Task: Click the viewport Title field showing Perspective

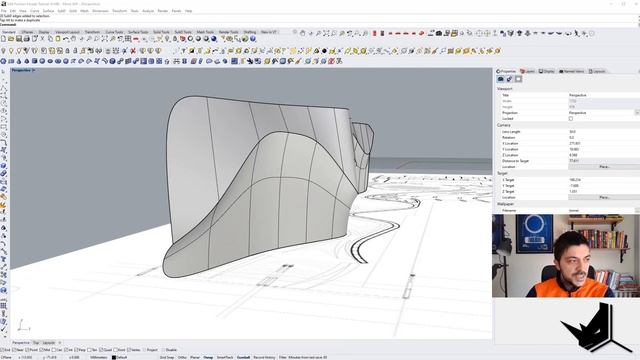Action: 604,95
